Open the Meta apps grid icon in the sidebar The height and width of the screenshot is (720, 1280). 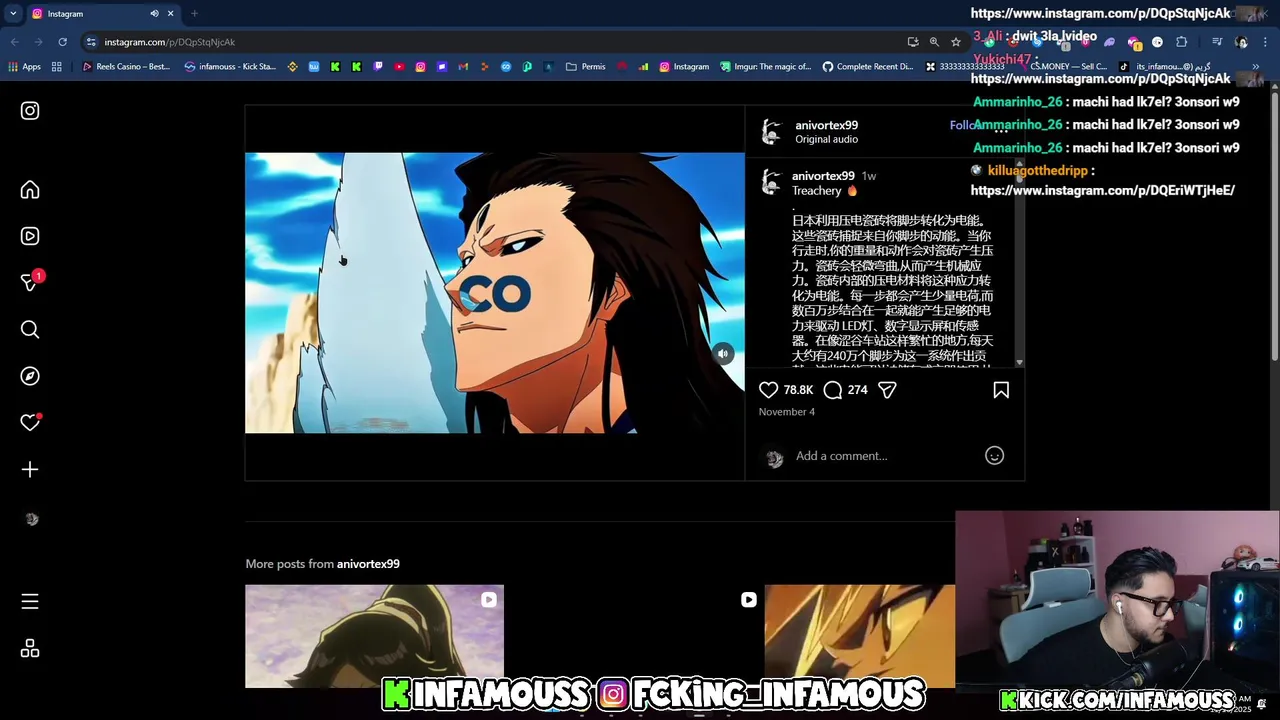tap(30, 649)
